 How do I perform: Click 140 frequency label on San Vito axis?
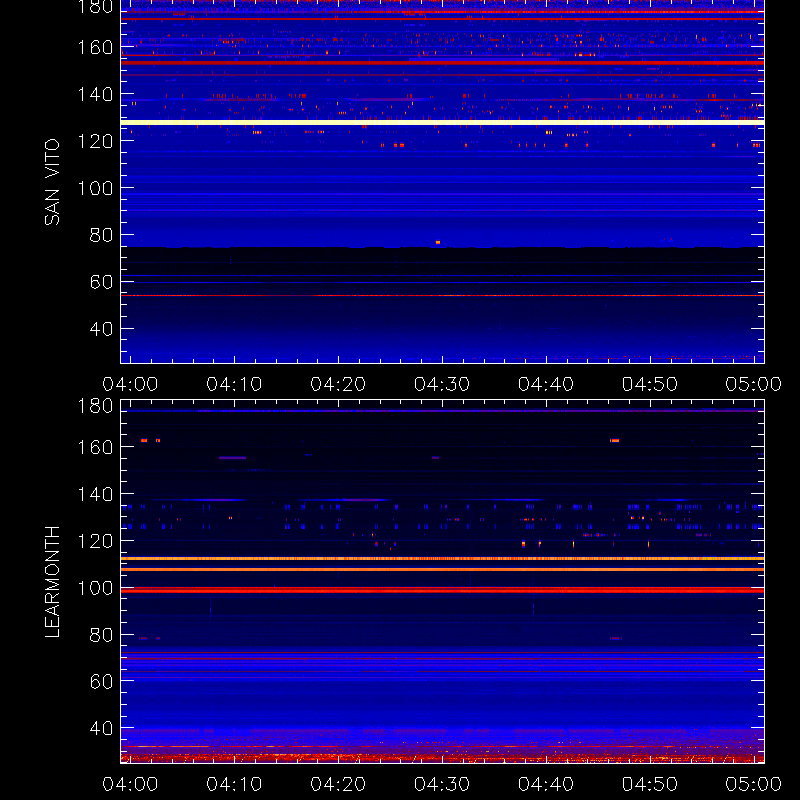(95, 94)
